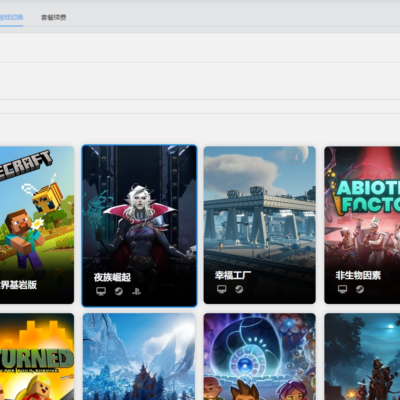Click the PlayStation icon under 夜族崛起
Viewport: 400px width, 400px height.
point(136,291)
